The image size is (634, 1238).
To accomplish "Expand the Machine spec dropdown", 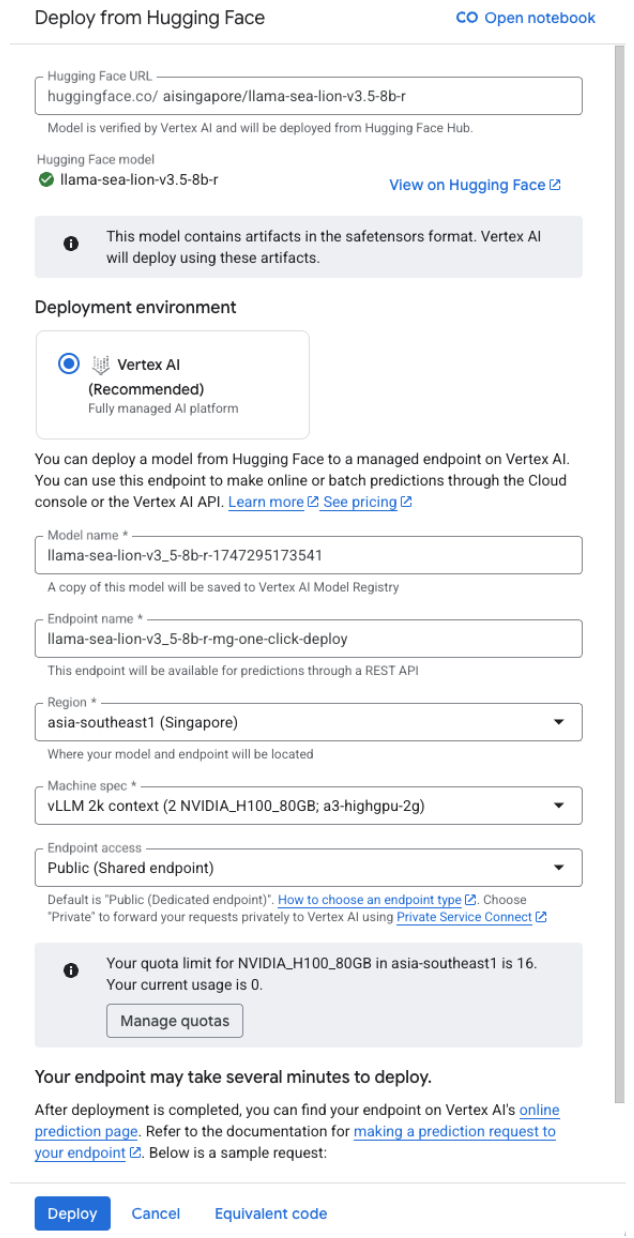I will click(x=559, y=805).
